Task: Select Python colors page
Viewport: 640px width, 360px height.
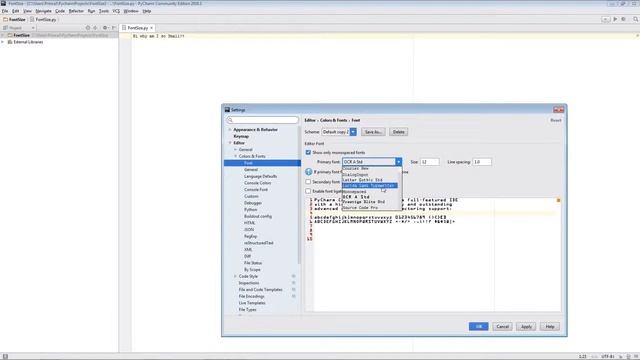Action: 251,209
